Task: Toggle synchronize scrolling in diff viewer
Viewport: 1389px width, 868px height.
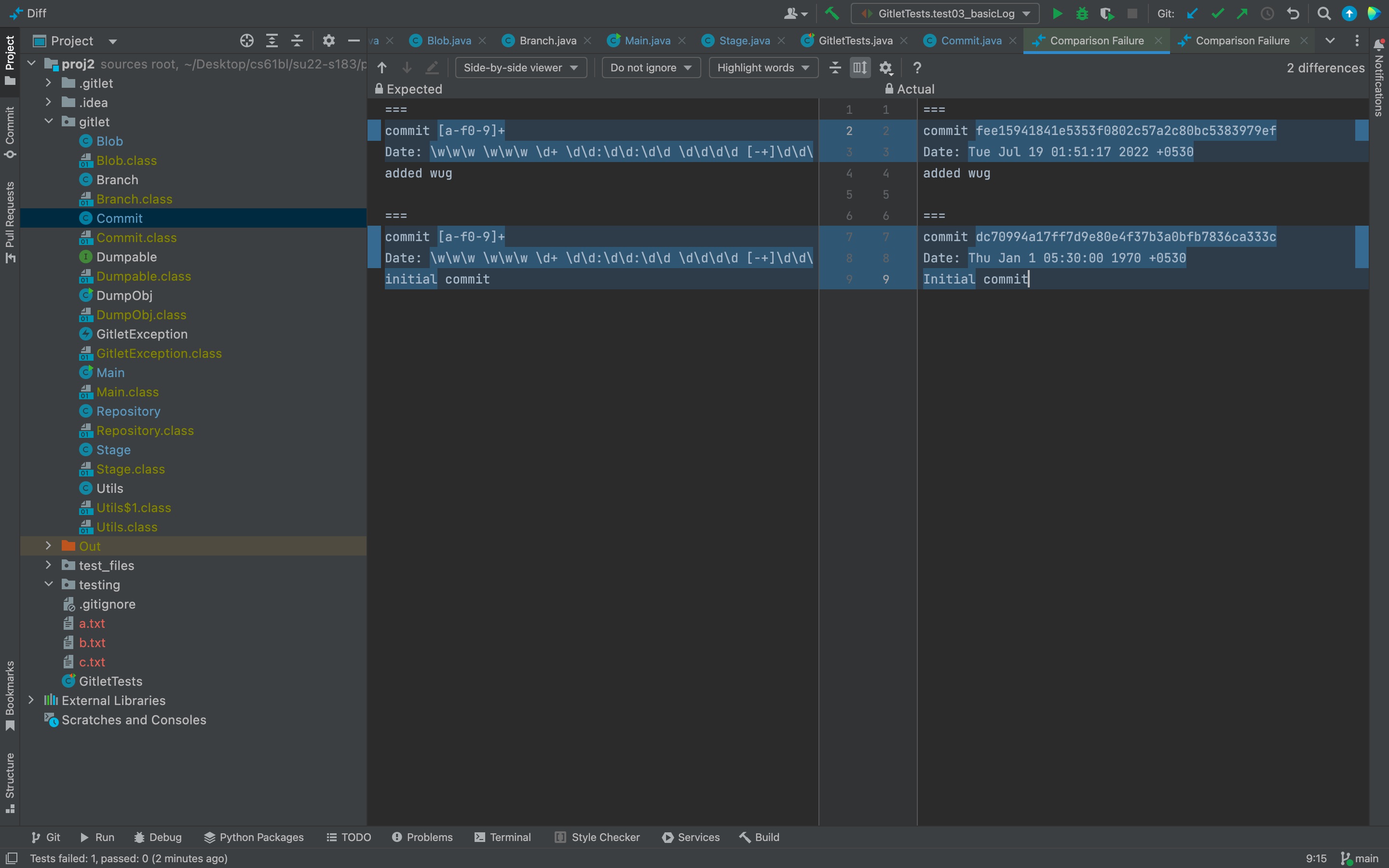Action: [x=860, y=68]
